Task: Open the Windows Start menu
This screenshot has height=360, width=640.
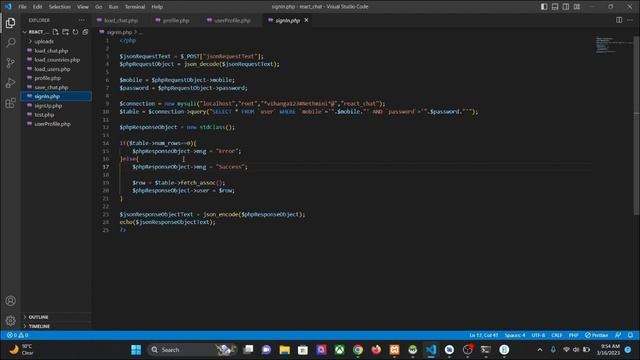Action: pyautogui.click(x=136, y=350)
